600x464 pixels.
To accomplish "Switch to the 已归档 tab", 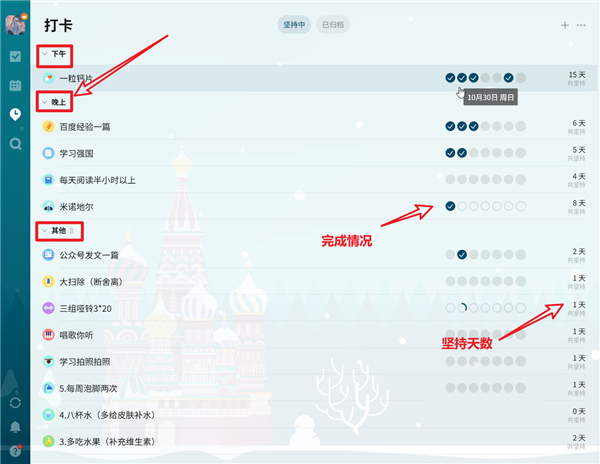I will coord(333,25).
